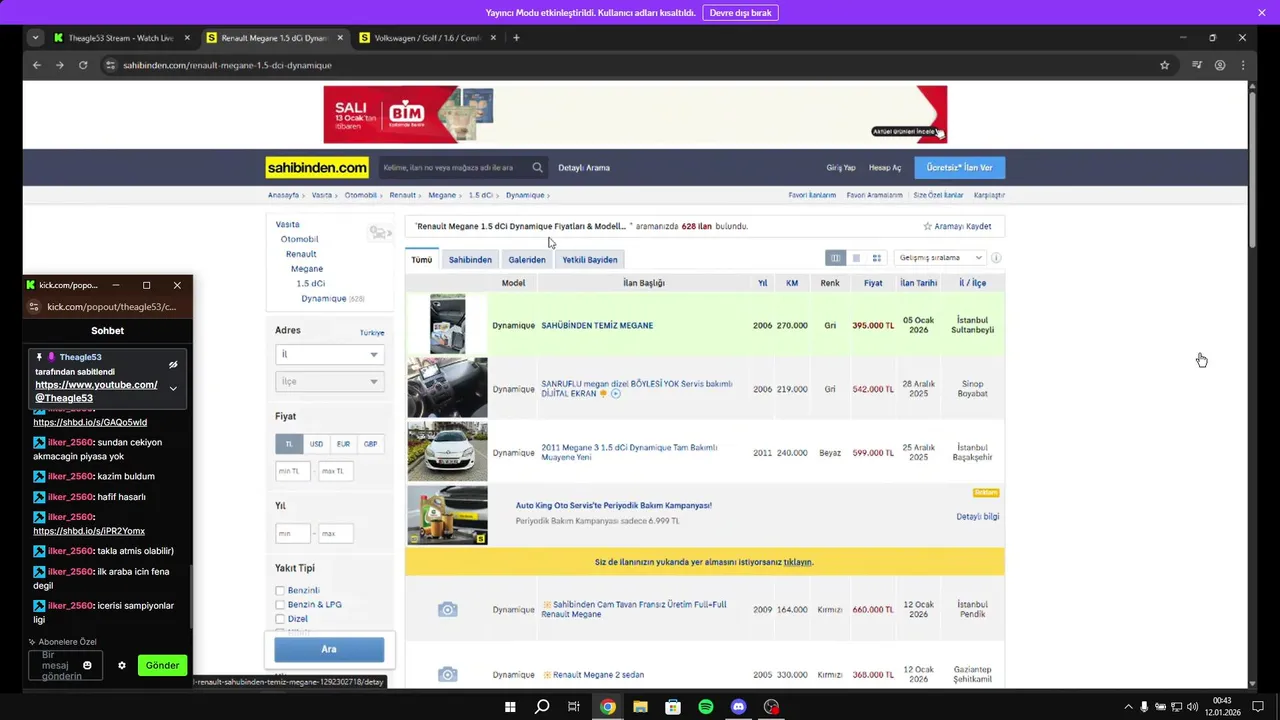1280x720 pixels.
Task: Click Gönder button in Kick chat
Action: pyautogui.click(x=162, y=665)
